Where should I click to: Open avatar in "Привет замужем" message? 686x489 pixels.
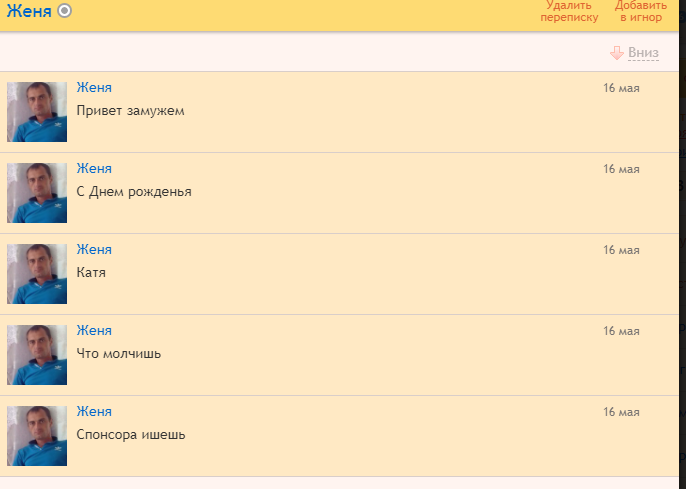(x=37, y=112)
